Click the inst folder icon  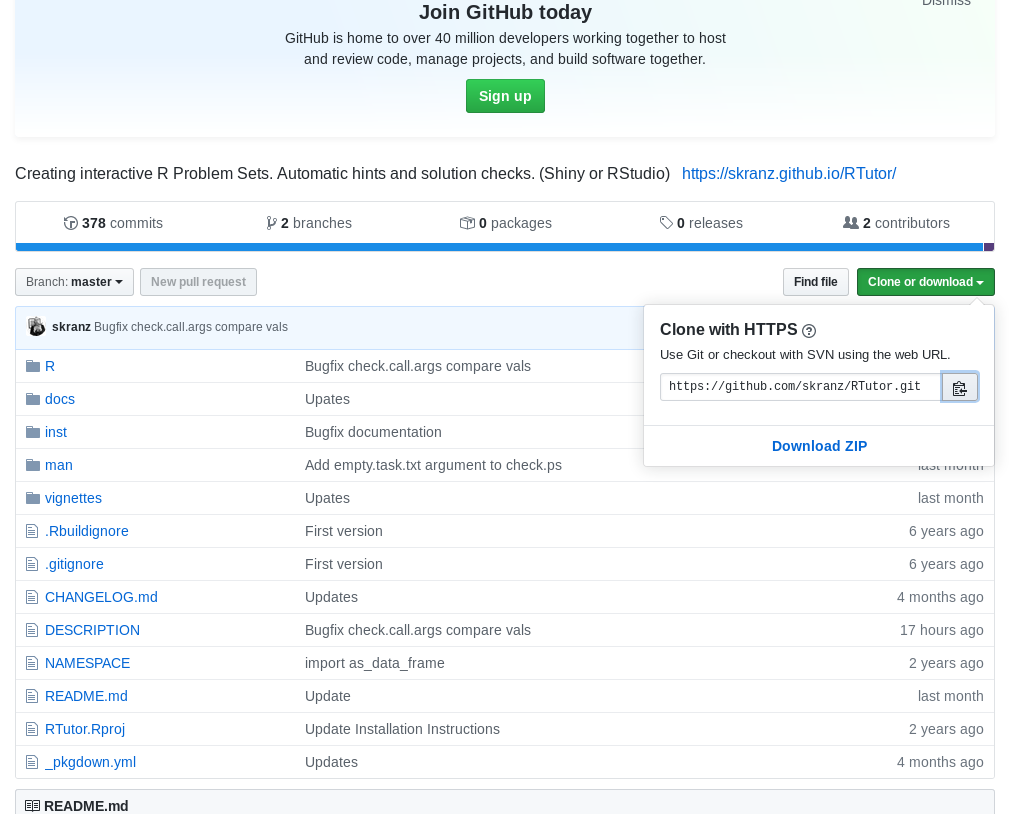[x=33, y=432]
